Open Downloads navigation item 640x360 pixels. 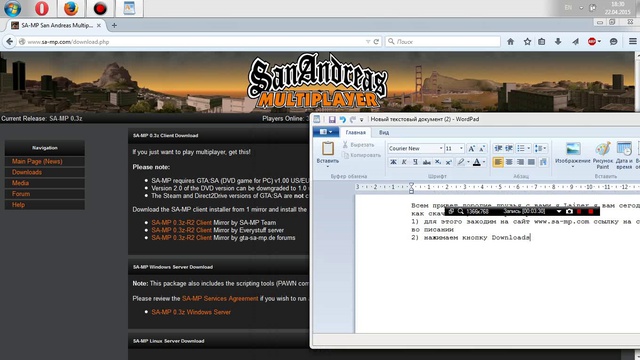click(x=27, y=172)
